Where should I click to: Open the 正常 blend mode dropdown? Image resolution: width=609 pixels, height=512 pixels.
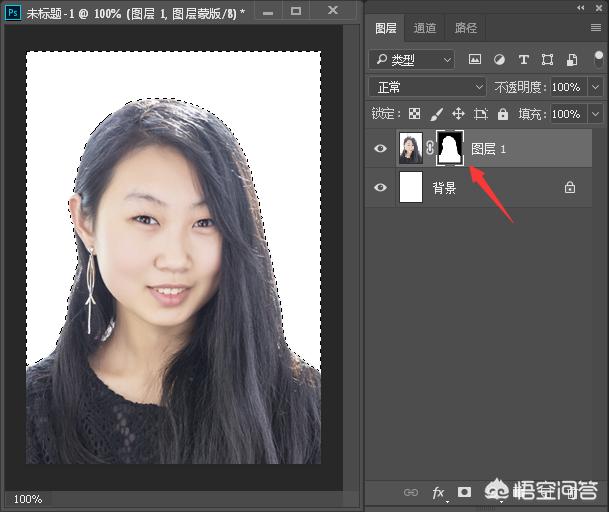tap(427, 87)
